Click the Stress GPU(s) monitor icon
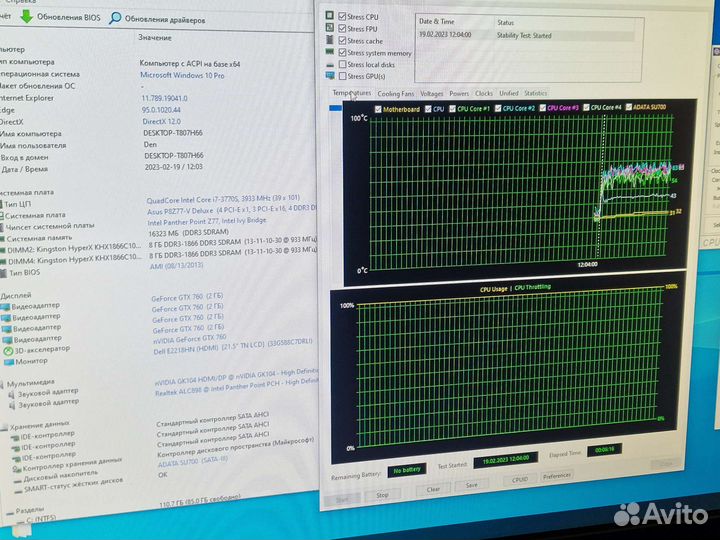Image resolution: width=720 pixels, height=540 pixels. [x=330, y=75]
